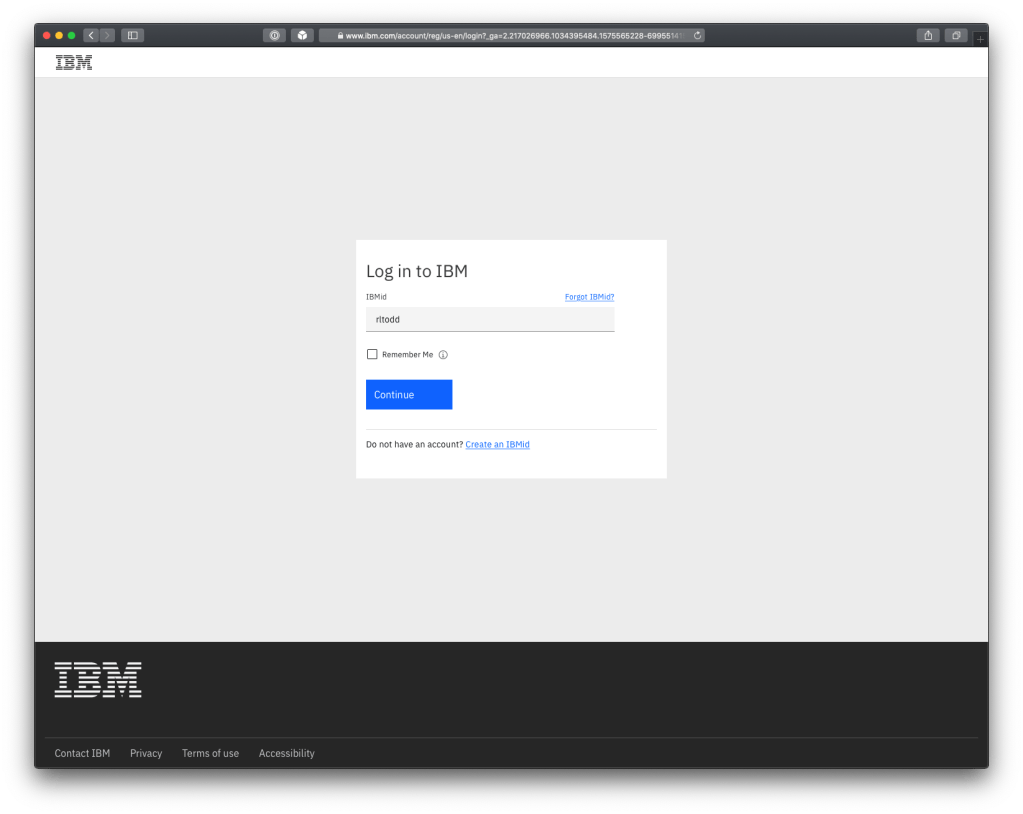Show all tabs overview in Safari

point(956,36)
